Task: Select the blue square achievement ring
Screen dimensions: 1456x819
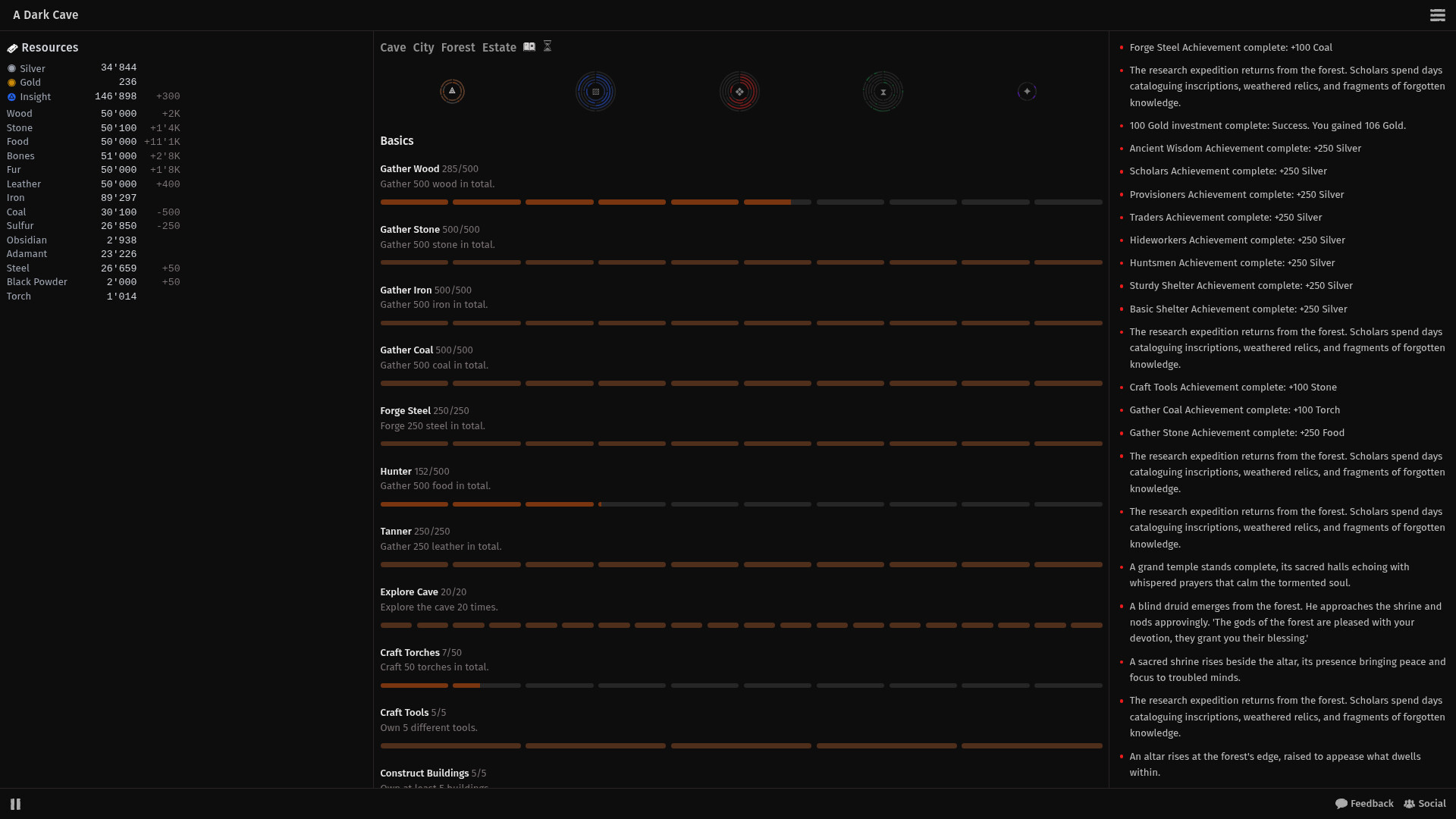Action: 595,91
